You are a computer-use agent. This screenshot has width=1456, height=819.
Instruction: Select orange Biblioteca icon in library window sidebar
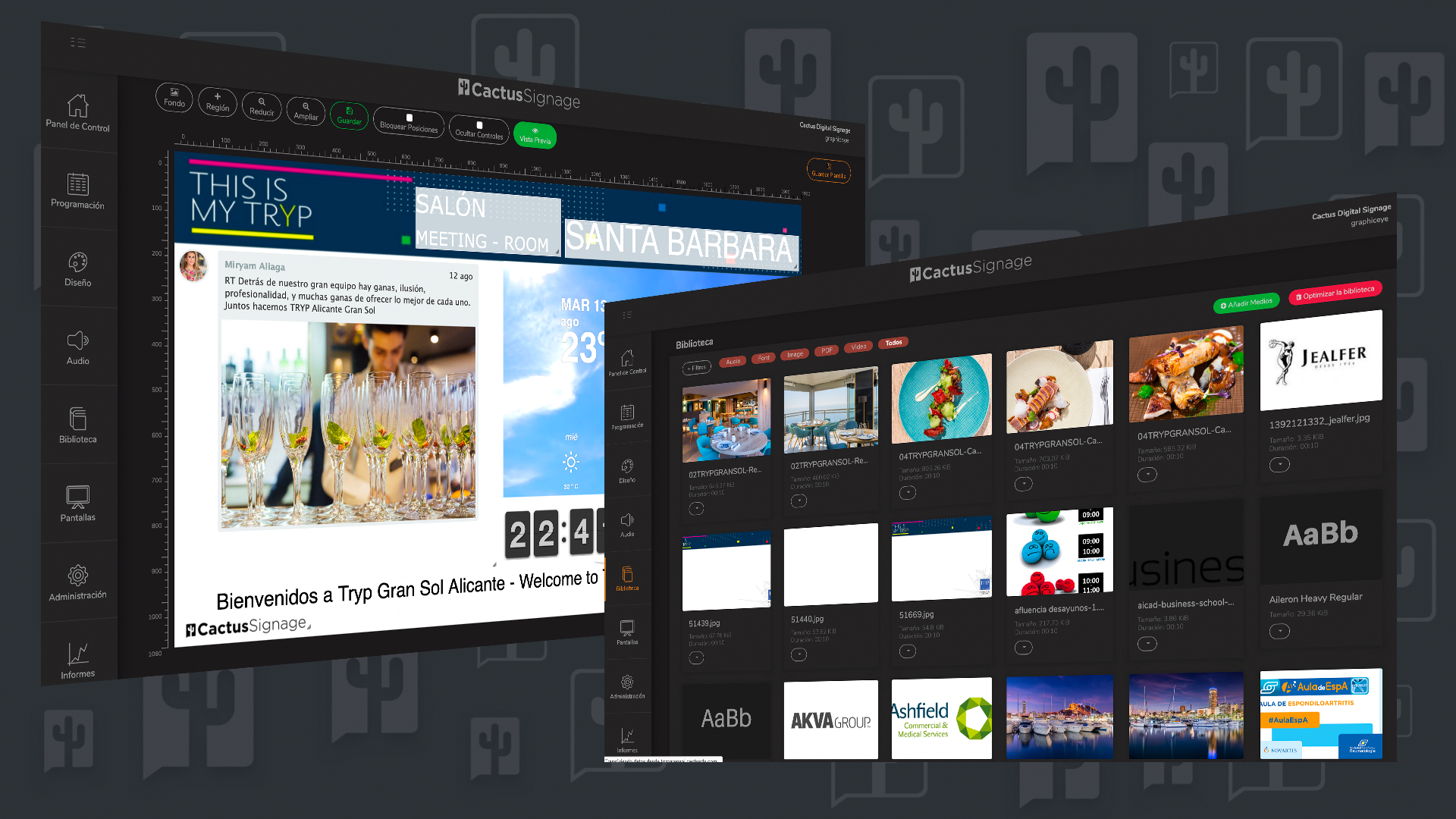coord(627,579)
